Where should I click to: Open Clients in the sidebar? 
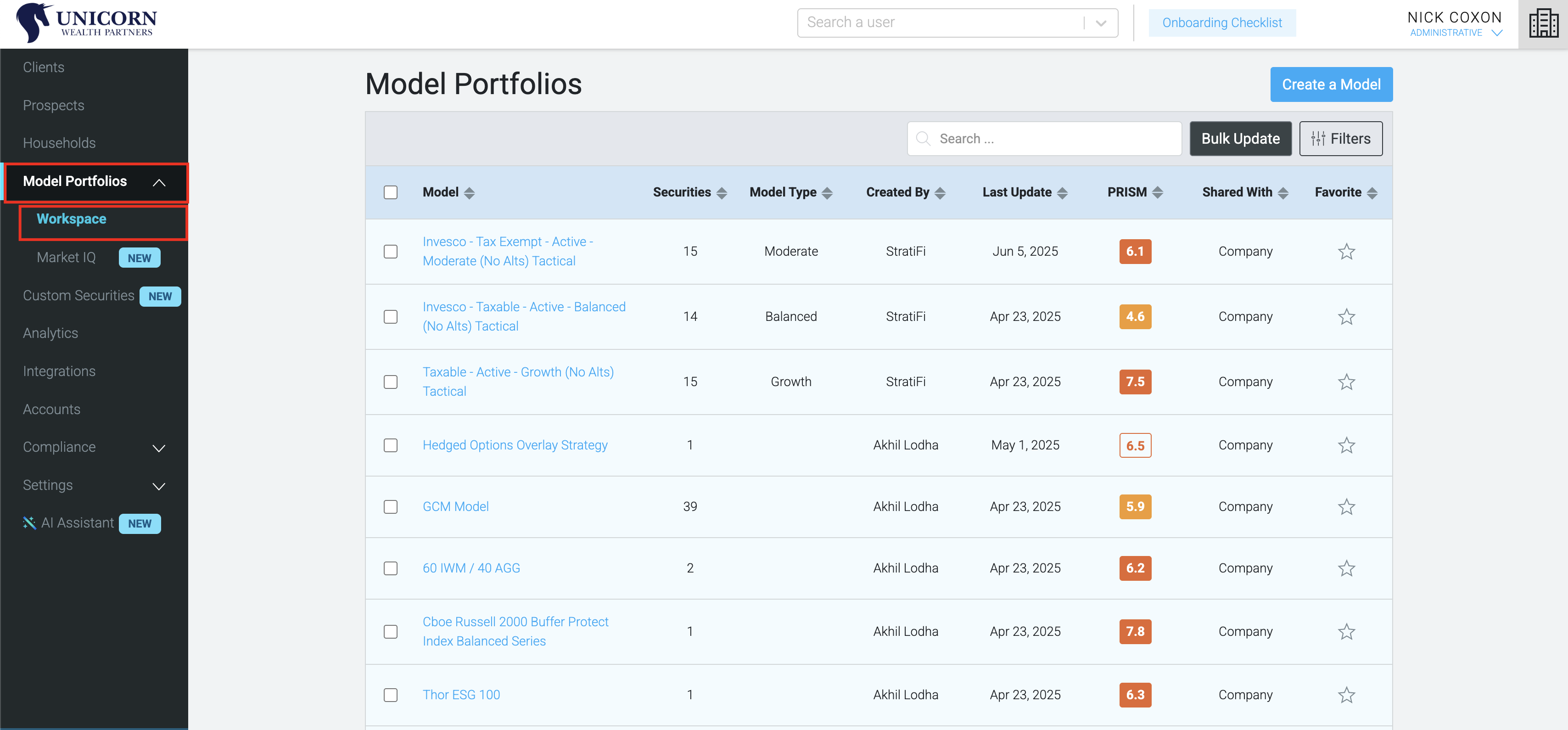[x=43, y=67]
